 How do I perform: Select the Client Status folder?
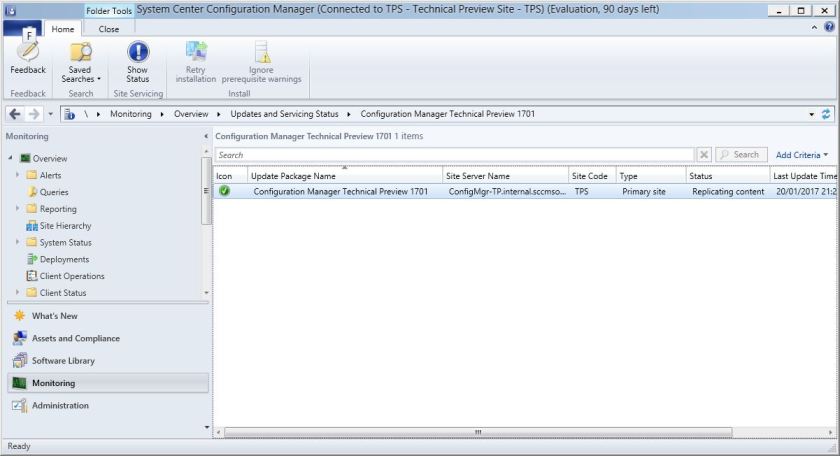pos(63,293)
